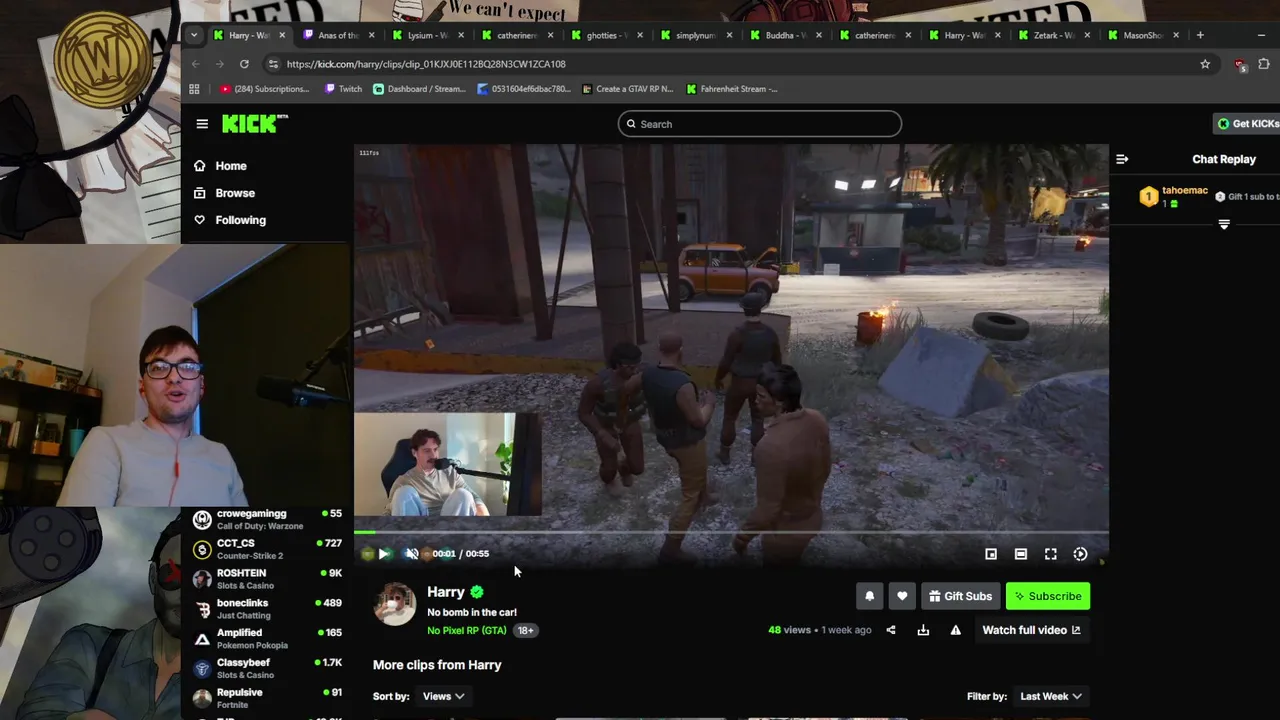Click Watch full video
This screenshot has height=720, width=1280.
pyautogui.click(x=1031, y=630)
